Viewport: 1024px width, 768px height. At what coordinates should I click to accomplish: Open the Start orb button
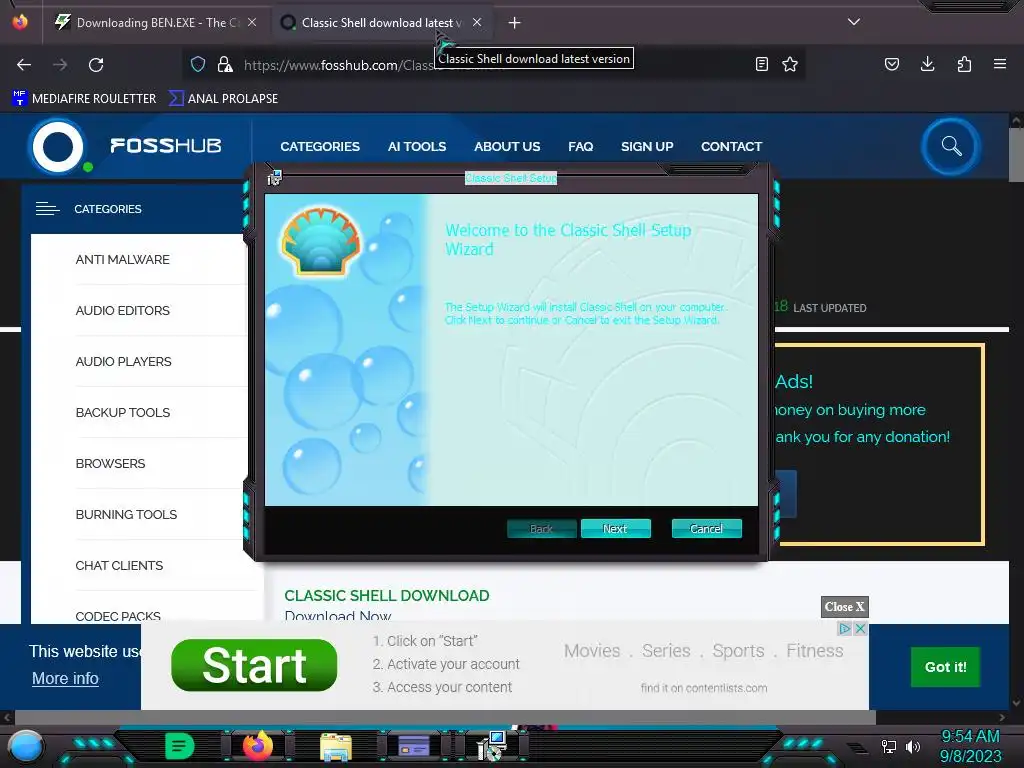25,747
